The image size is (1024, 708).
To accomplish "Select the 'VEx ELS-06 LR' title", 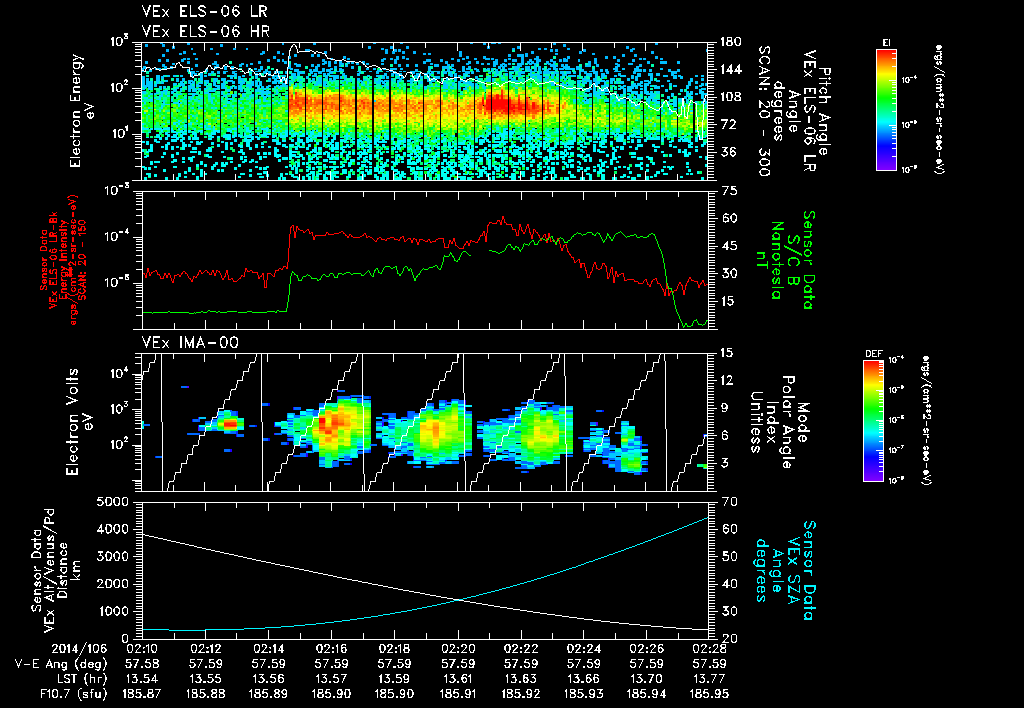I will [204, 11].
